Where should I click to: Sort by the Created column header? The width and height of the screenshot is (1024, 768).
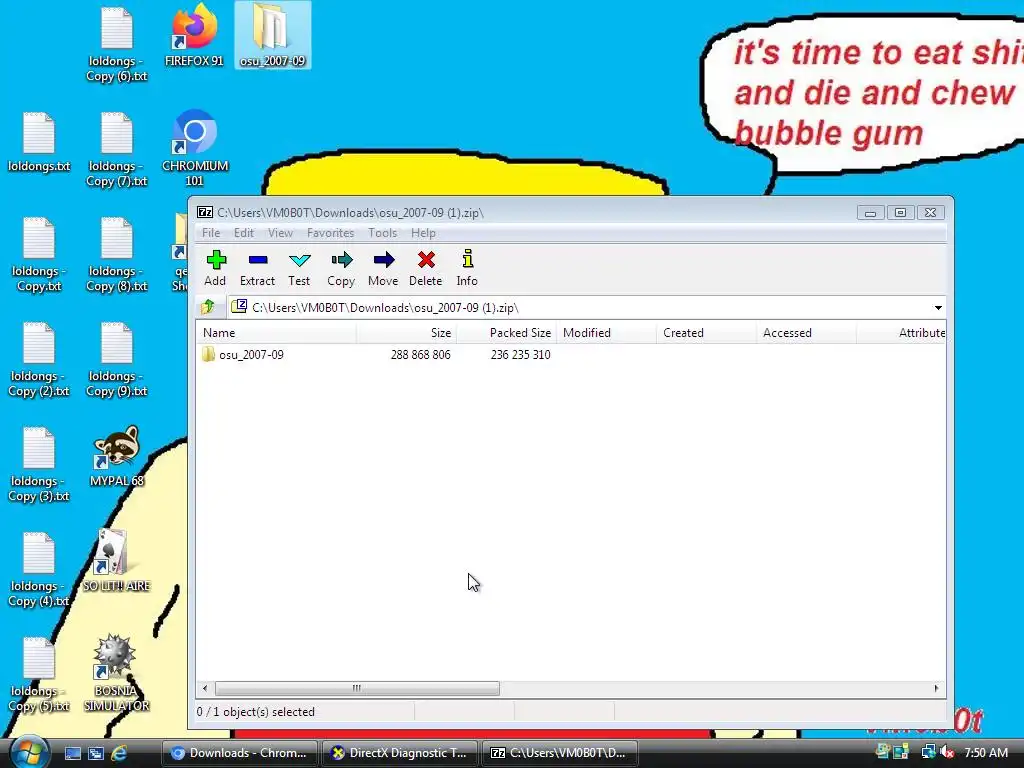[706, 333]
